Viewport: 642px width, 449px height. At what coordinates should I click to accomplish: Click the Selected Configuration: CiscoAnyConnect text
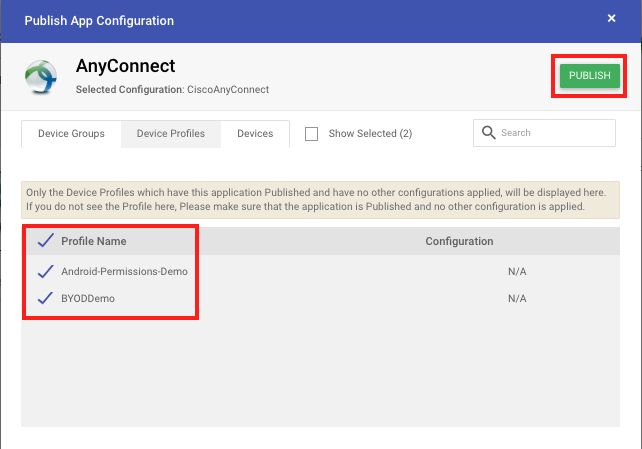(172, 89)
